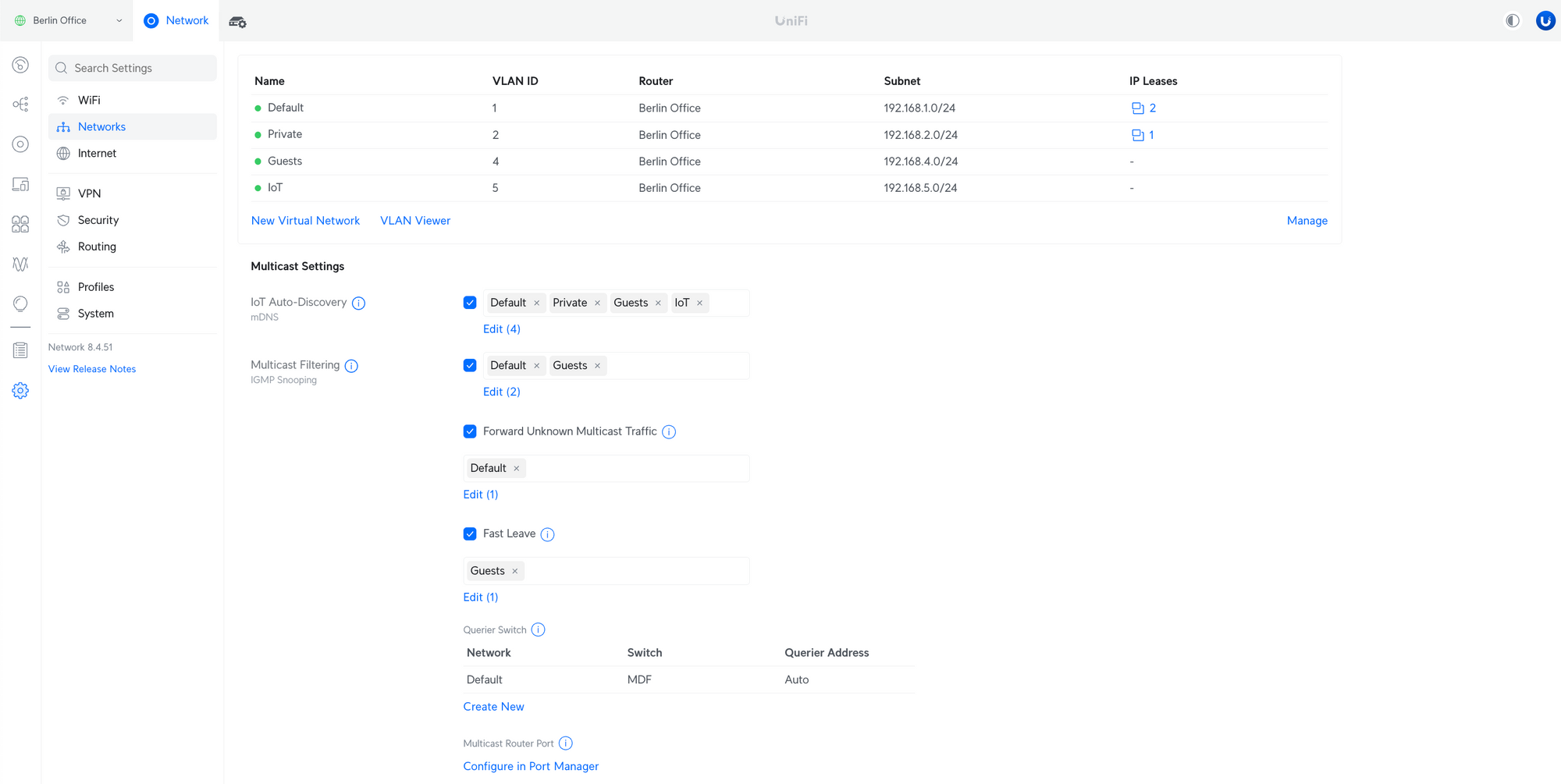Click the Querier Switch info icon
The height and width of the screenshot is (784, 1561).
[538, 630]
